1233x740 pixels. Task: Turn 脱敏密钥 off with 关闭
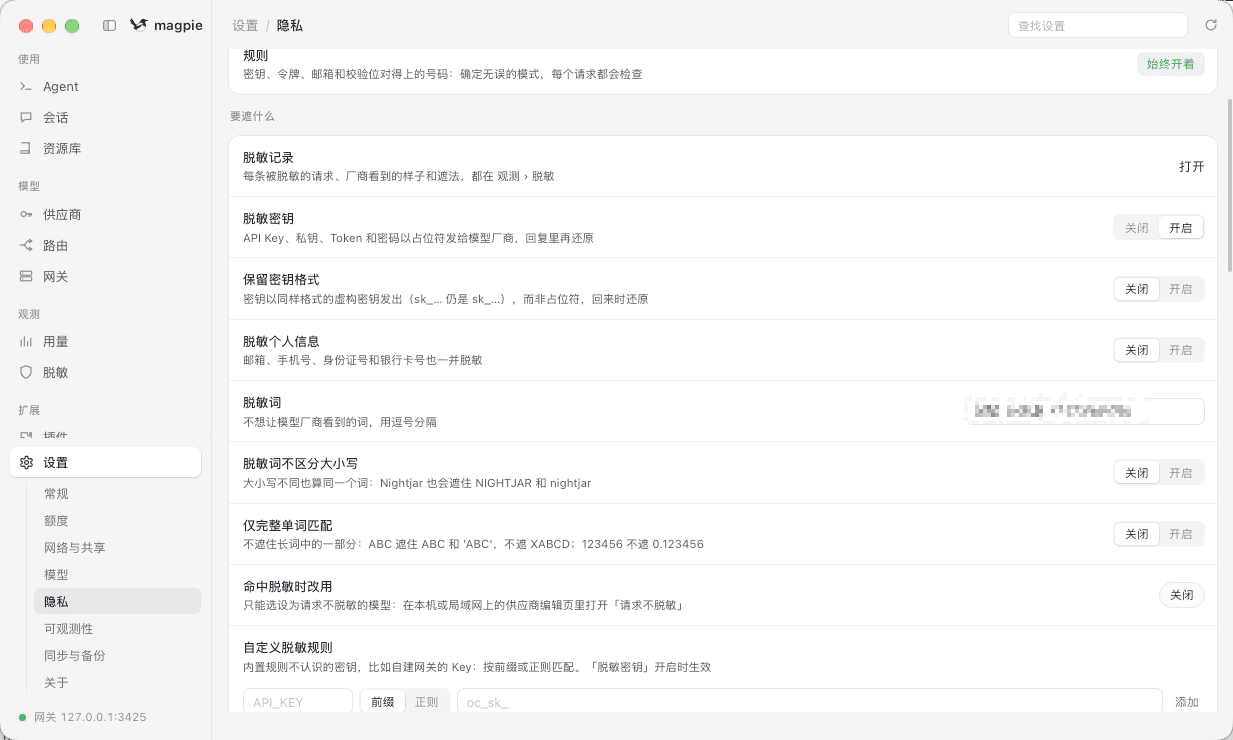pos(1137,228)
